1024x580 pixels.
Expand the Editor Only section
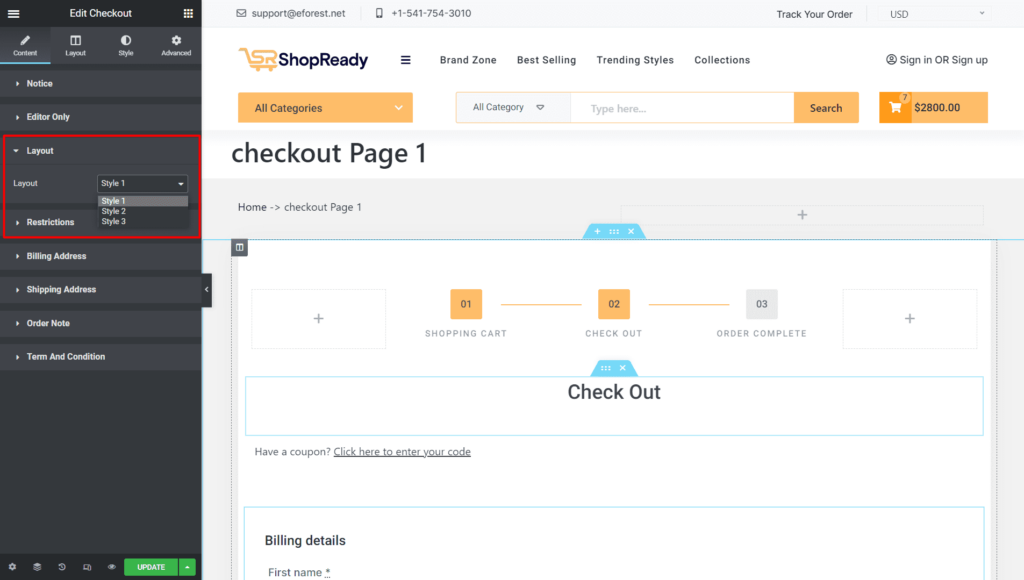(x=101, y=117)
